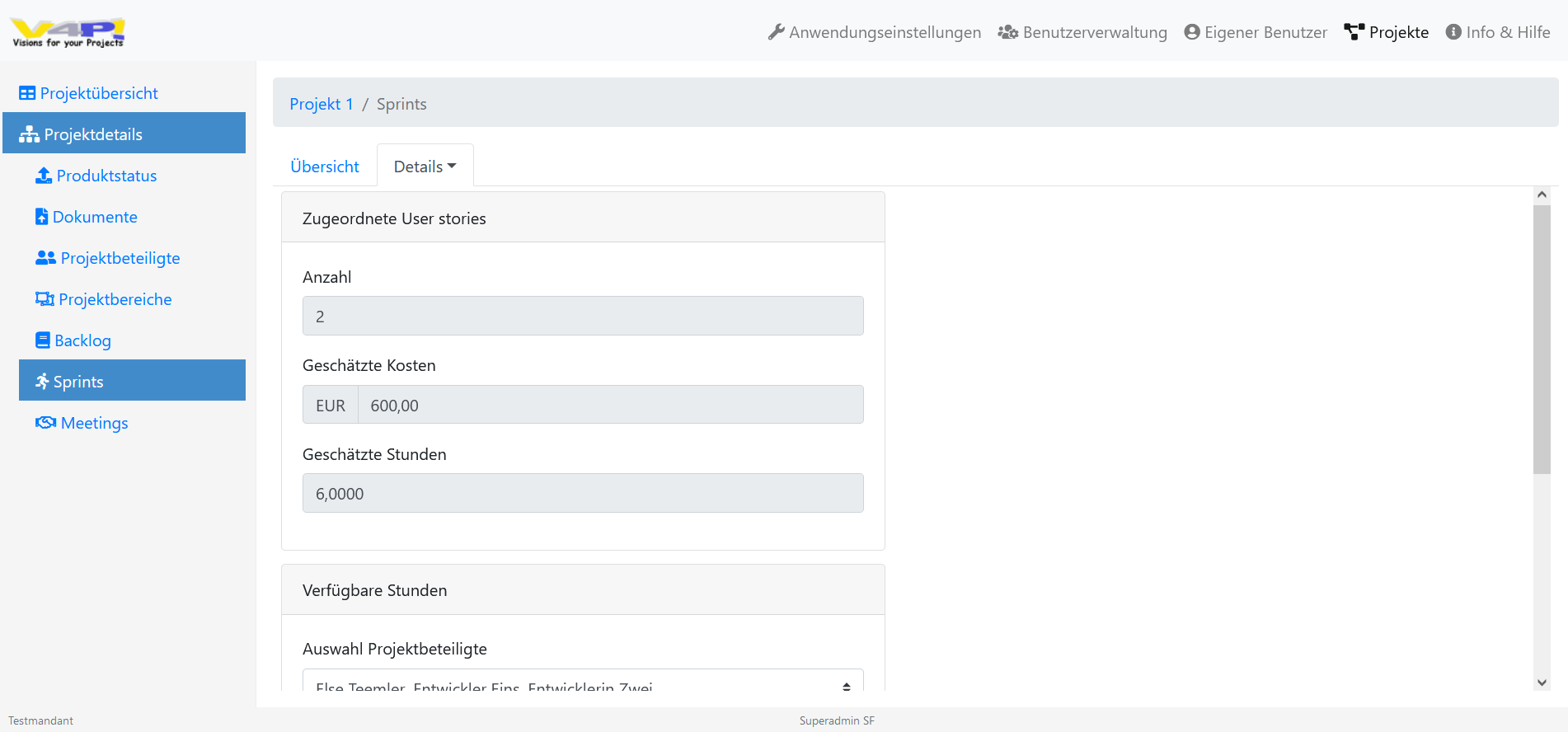Screen dimensions: 1568x732
Task: Click the wrench icon for Anwendungseinstellungen
Action: tap(776, 32)
